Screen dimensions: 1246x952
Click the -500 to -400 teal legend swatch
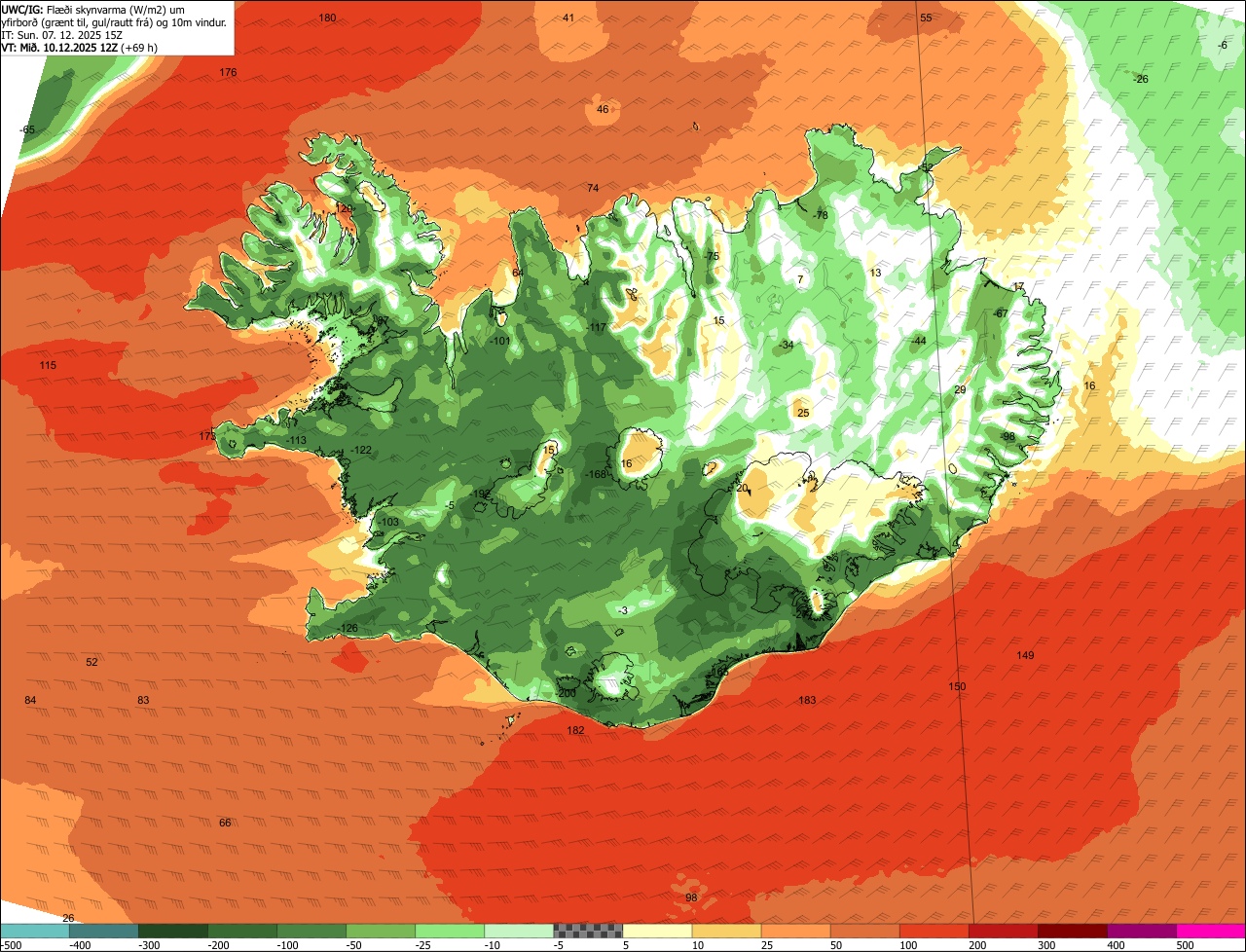click(34, 931)
